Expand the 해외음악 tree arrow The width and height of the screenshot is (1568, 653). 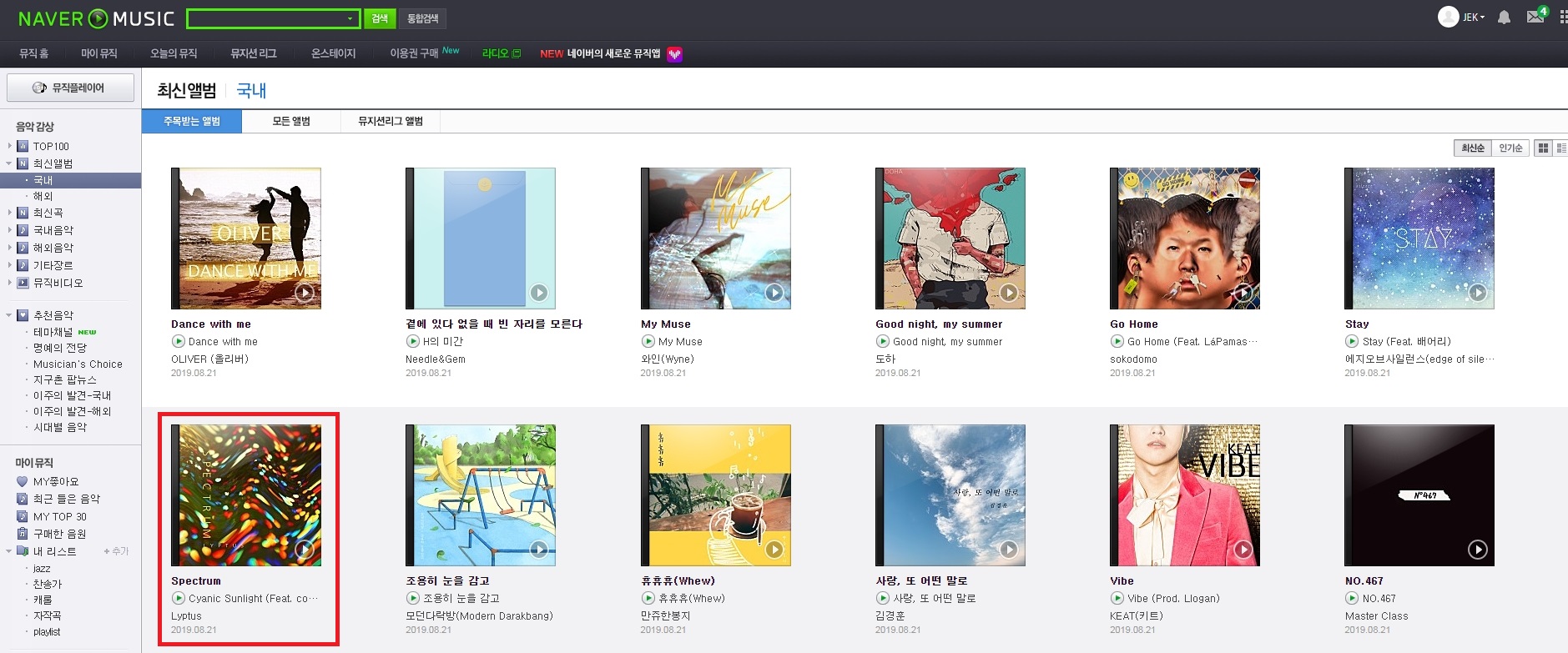coord(10,248)
